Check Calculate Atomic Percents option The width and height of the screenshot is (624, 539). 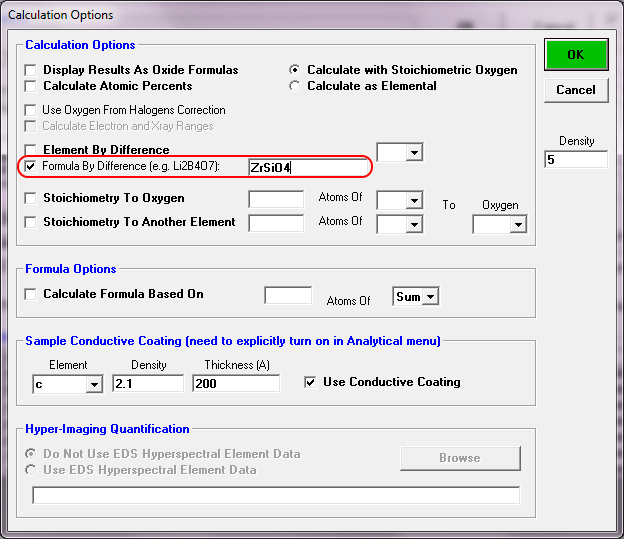coord(32,86)
